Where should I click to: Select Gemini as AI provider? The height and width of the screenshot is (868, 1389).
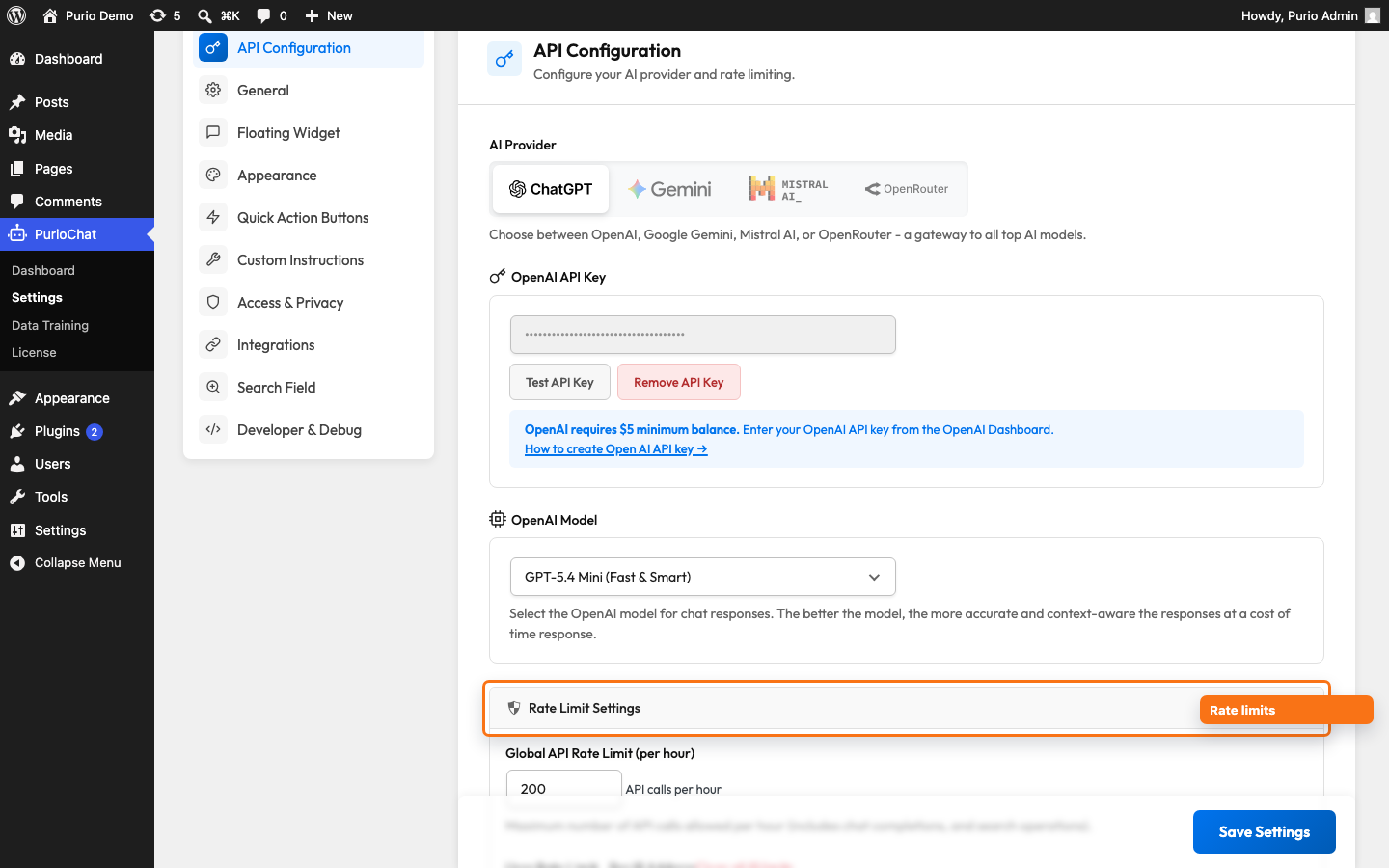(669, 189)
